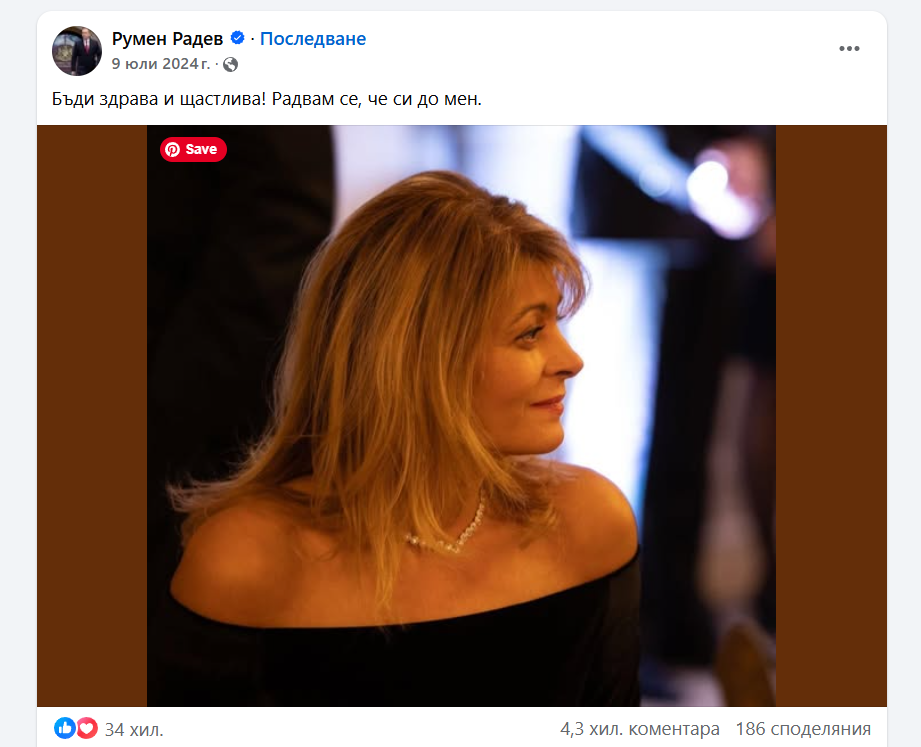The width and height of the screenshot is (921, 747).
Task: Click the globe public audience icon
Action: coord(231,64)
